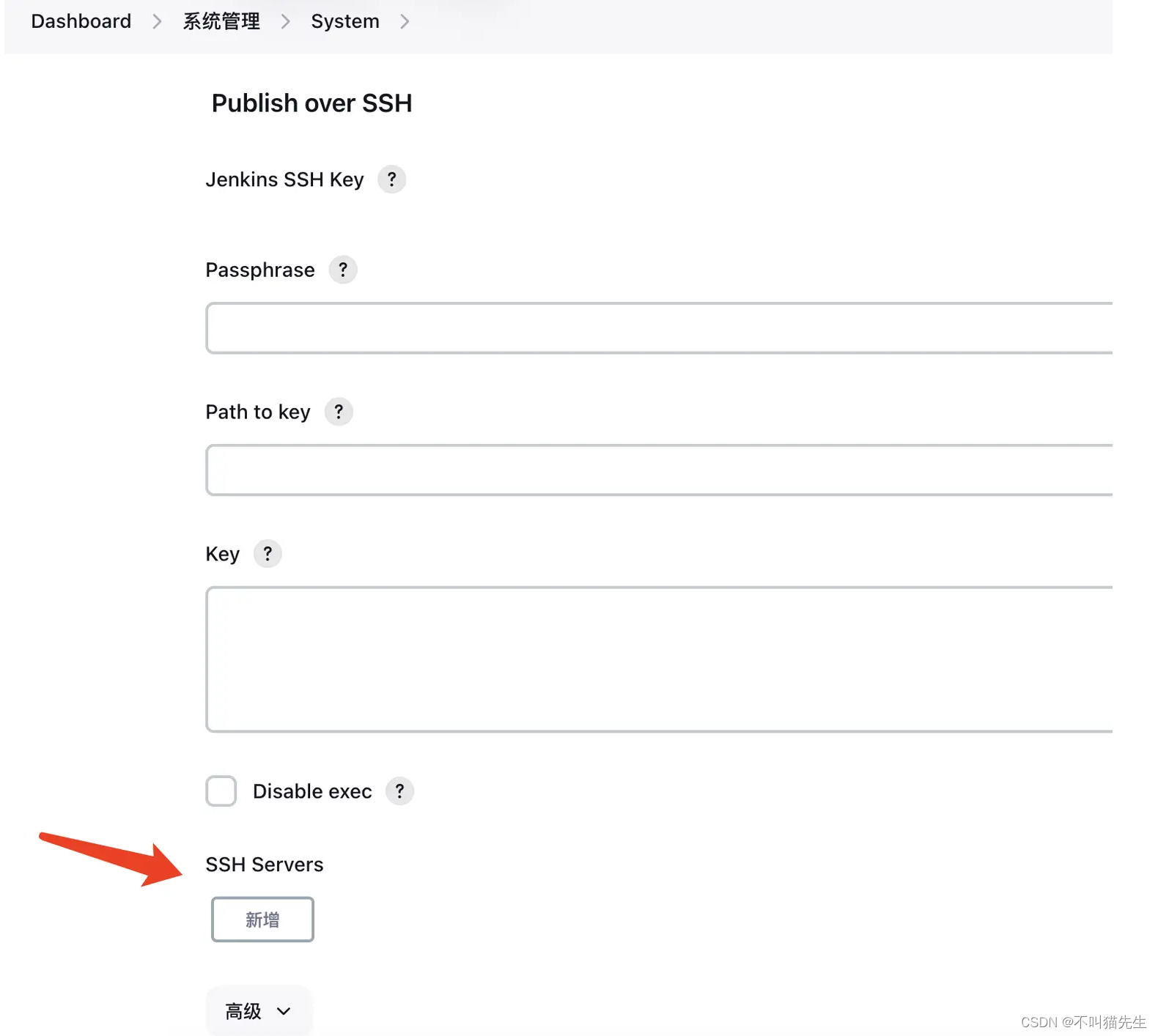Click chevron after System breadcrumb
Screen dimensions: 1158x1036
[x=405, y=22]
